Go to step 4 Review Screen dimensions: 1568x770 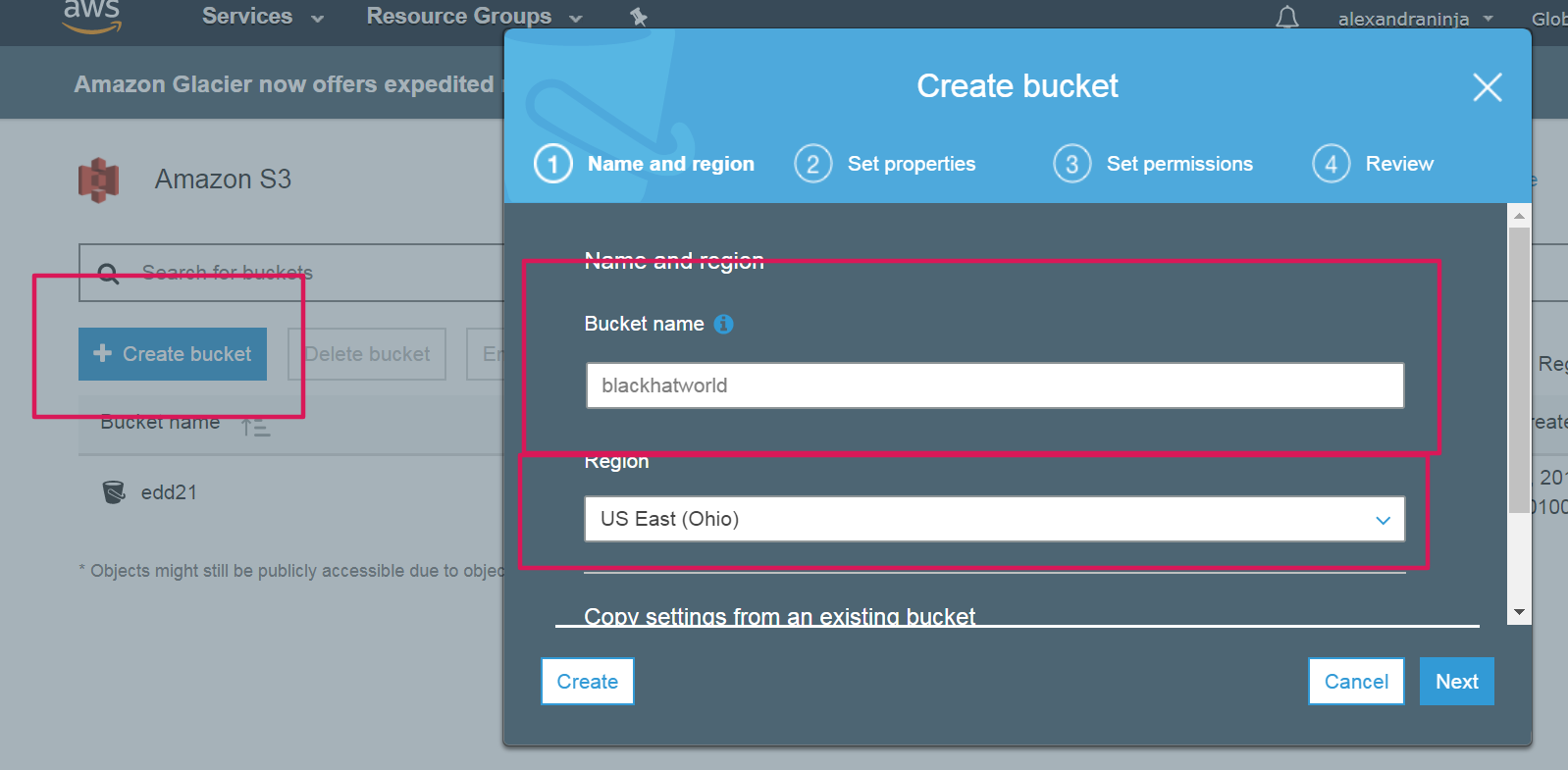pos(1374,164)
